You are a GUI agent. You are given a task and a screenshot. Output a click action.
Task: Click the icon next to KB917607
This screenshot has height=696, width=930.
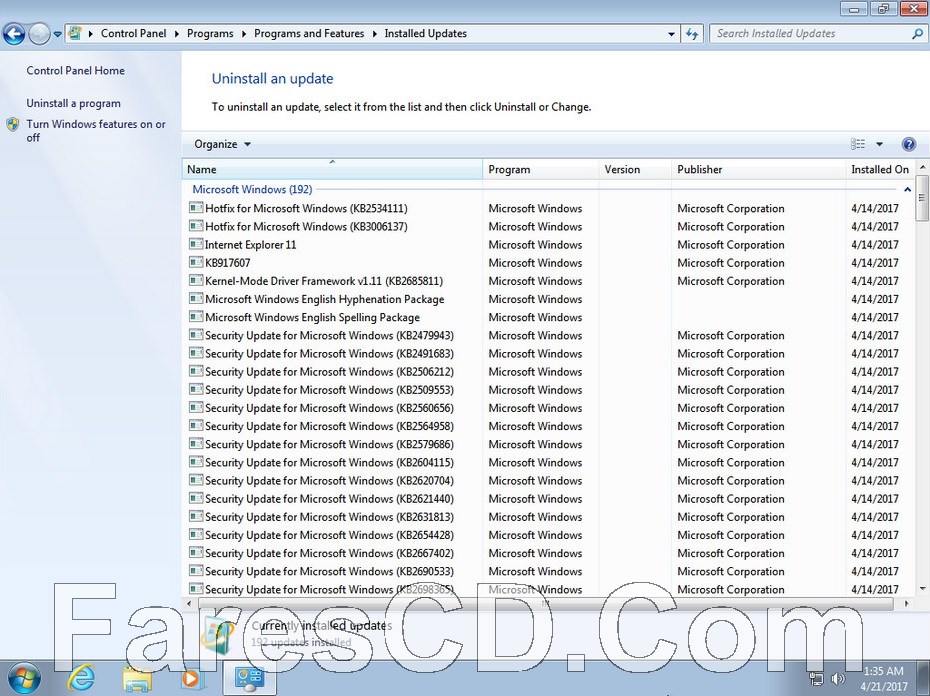[196, 262]
